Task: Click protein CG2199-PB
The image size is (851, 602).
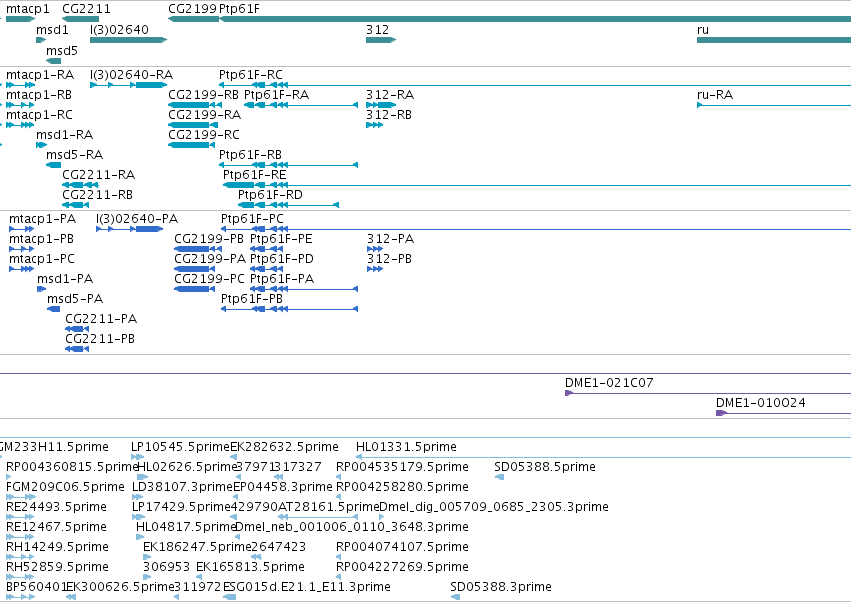Action: (209, 239)
